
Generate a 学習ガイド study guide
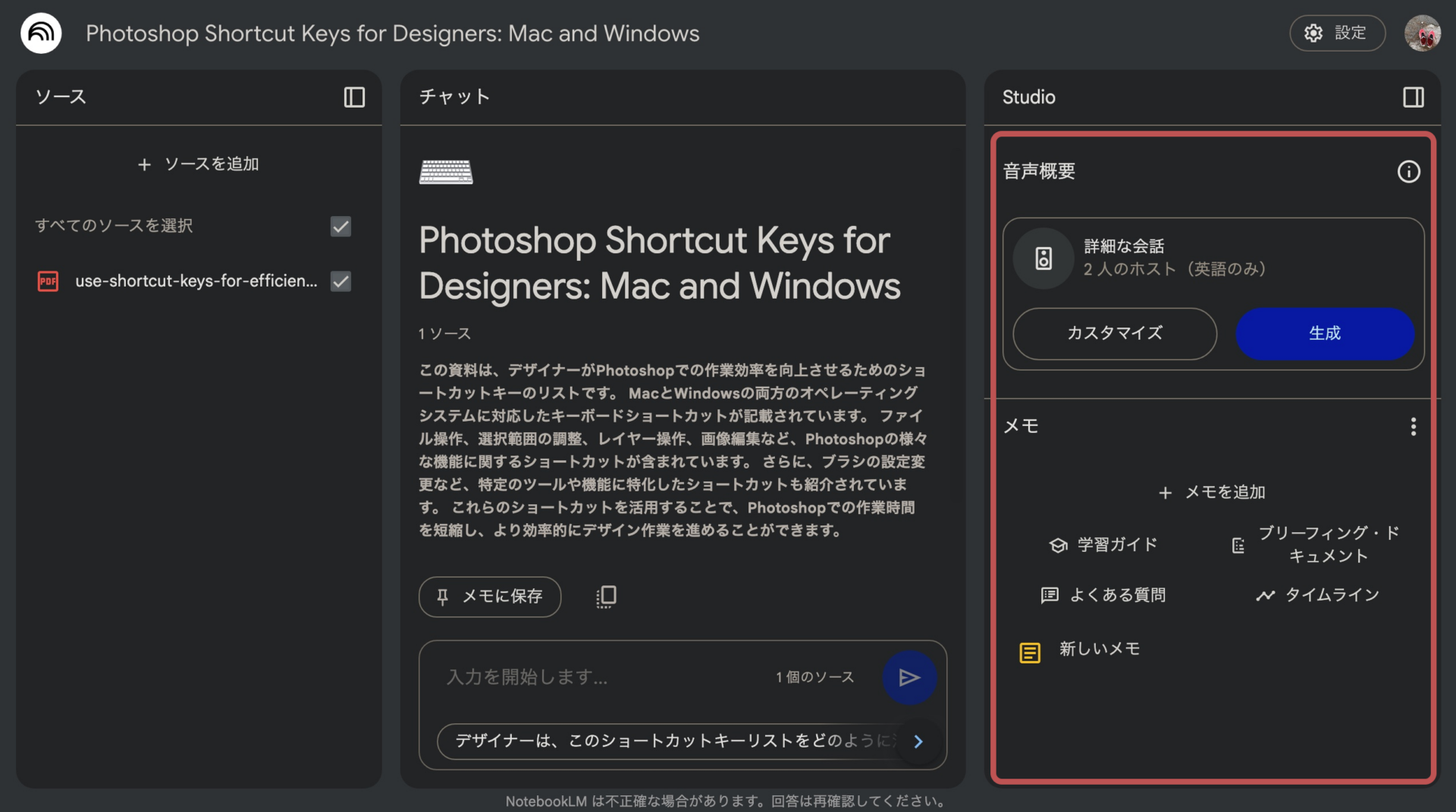point(1103,545)
